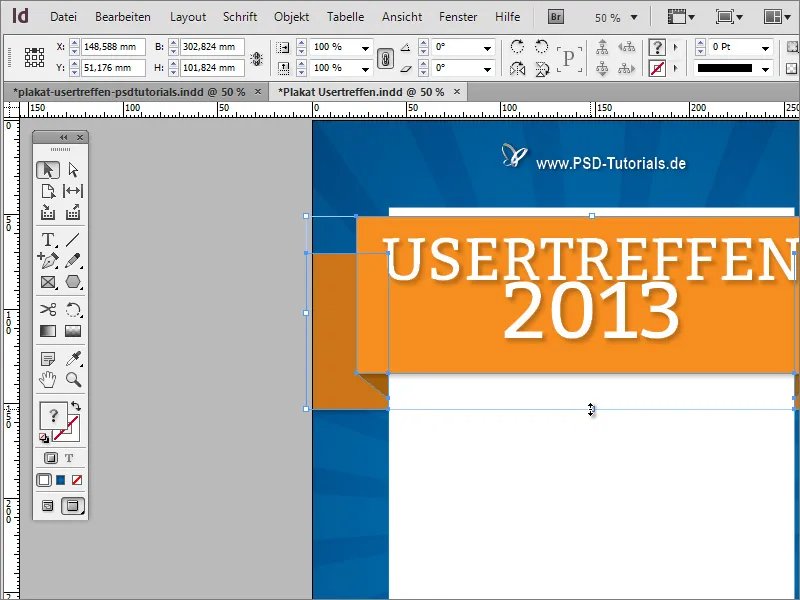This screenshot has width=800, height=600.
Task: Click the reference point locator grid
Action: tap(34, 58)
